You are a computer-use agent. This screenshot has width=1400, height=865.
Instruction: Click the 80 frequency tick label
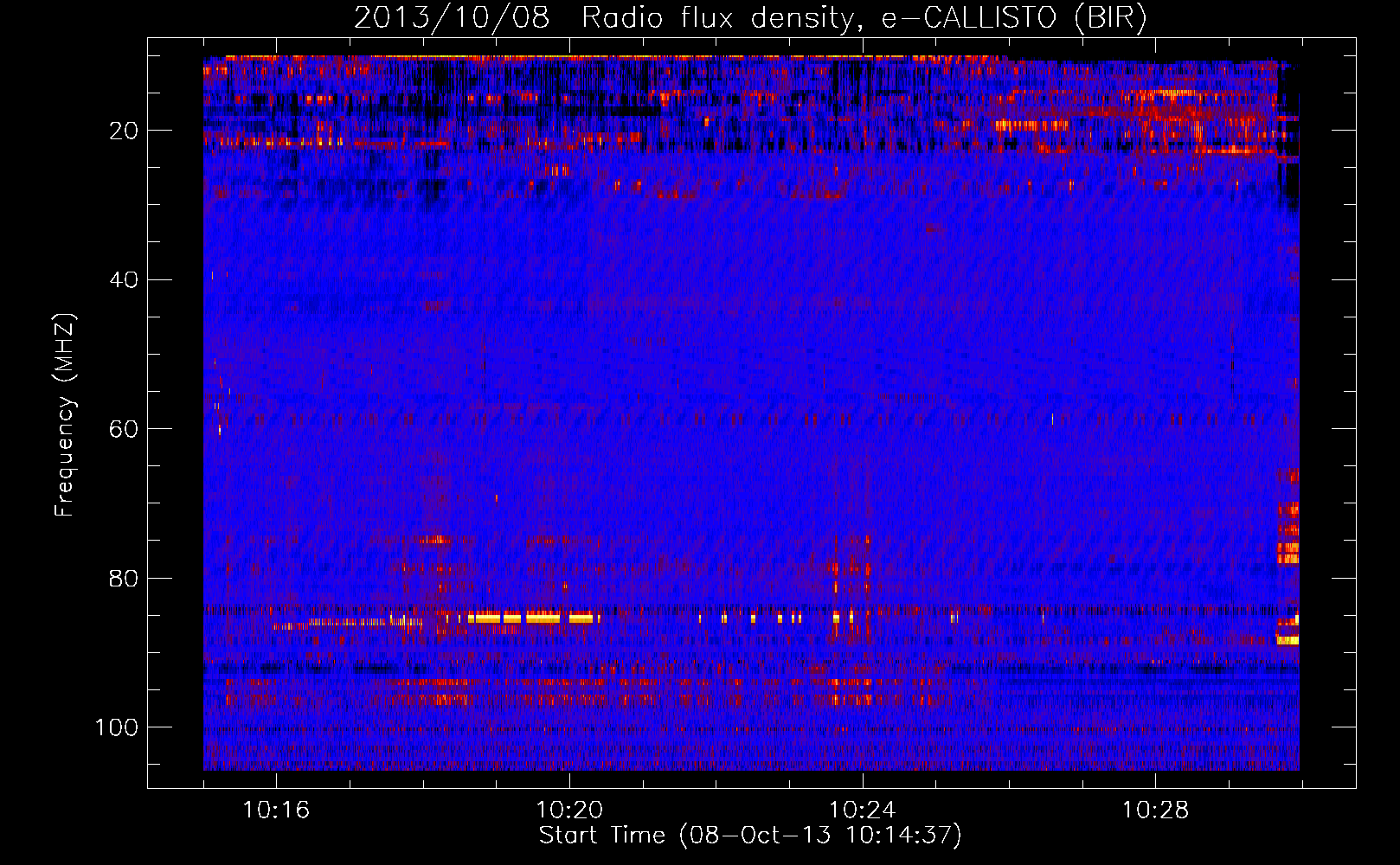pos(125,579)
